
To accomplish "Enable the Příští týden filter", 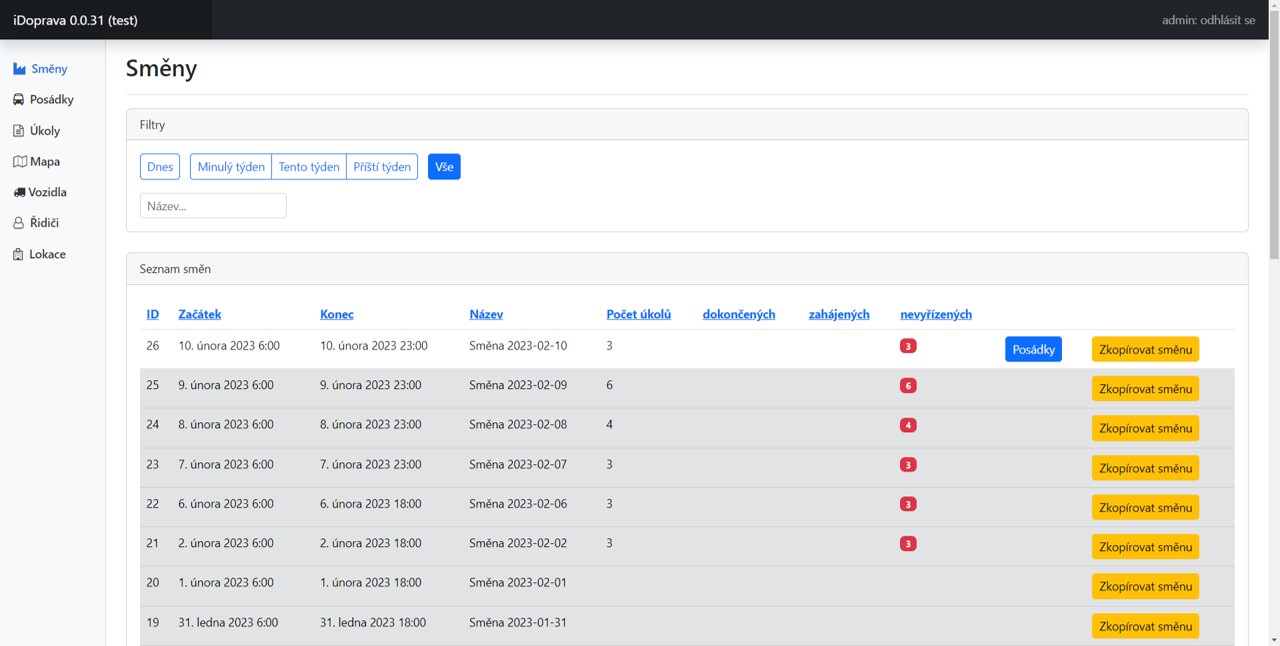I will point(382,167).
